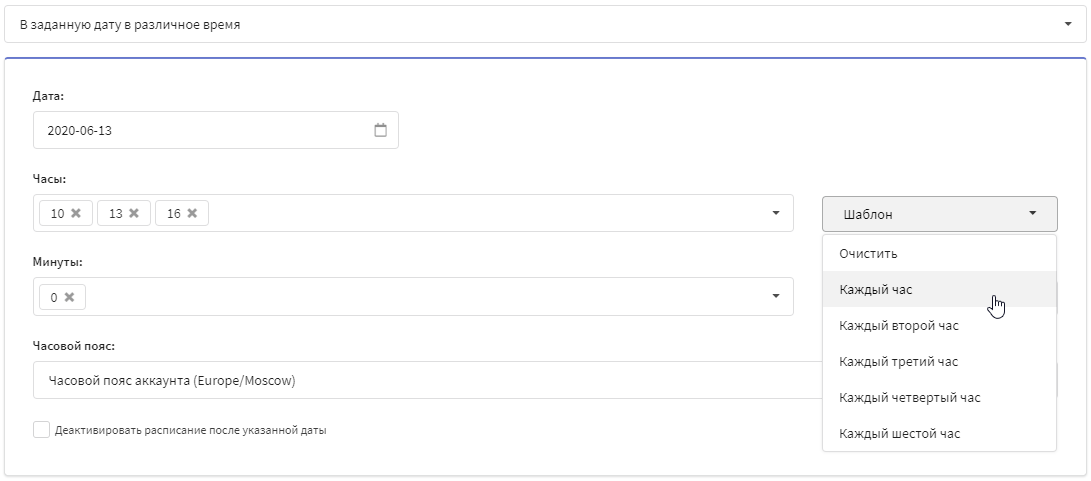Click empty area in minutes tag field

tap(424, 297)
